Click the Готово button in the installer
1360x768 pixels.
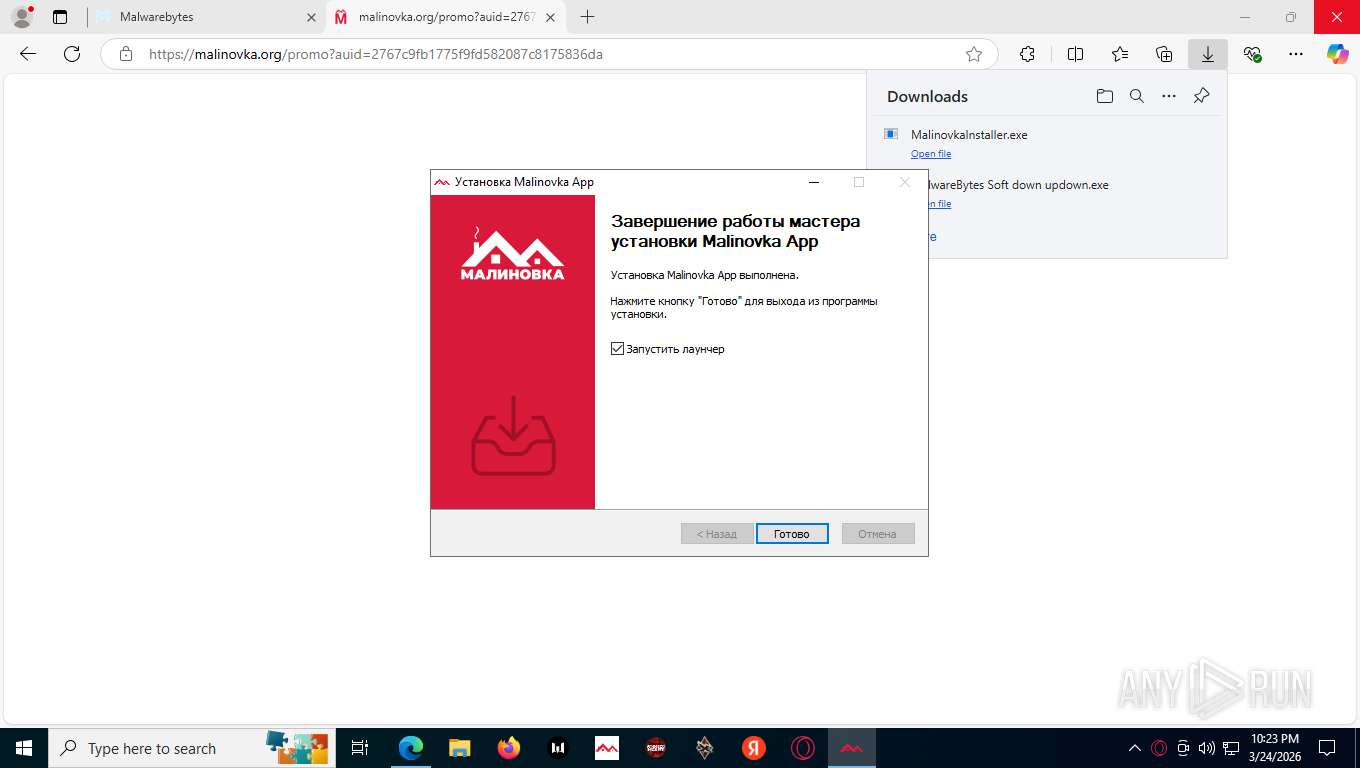pos(792,534)
